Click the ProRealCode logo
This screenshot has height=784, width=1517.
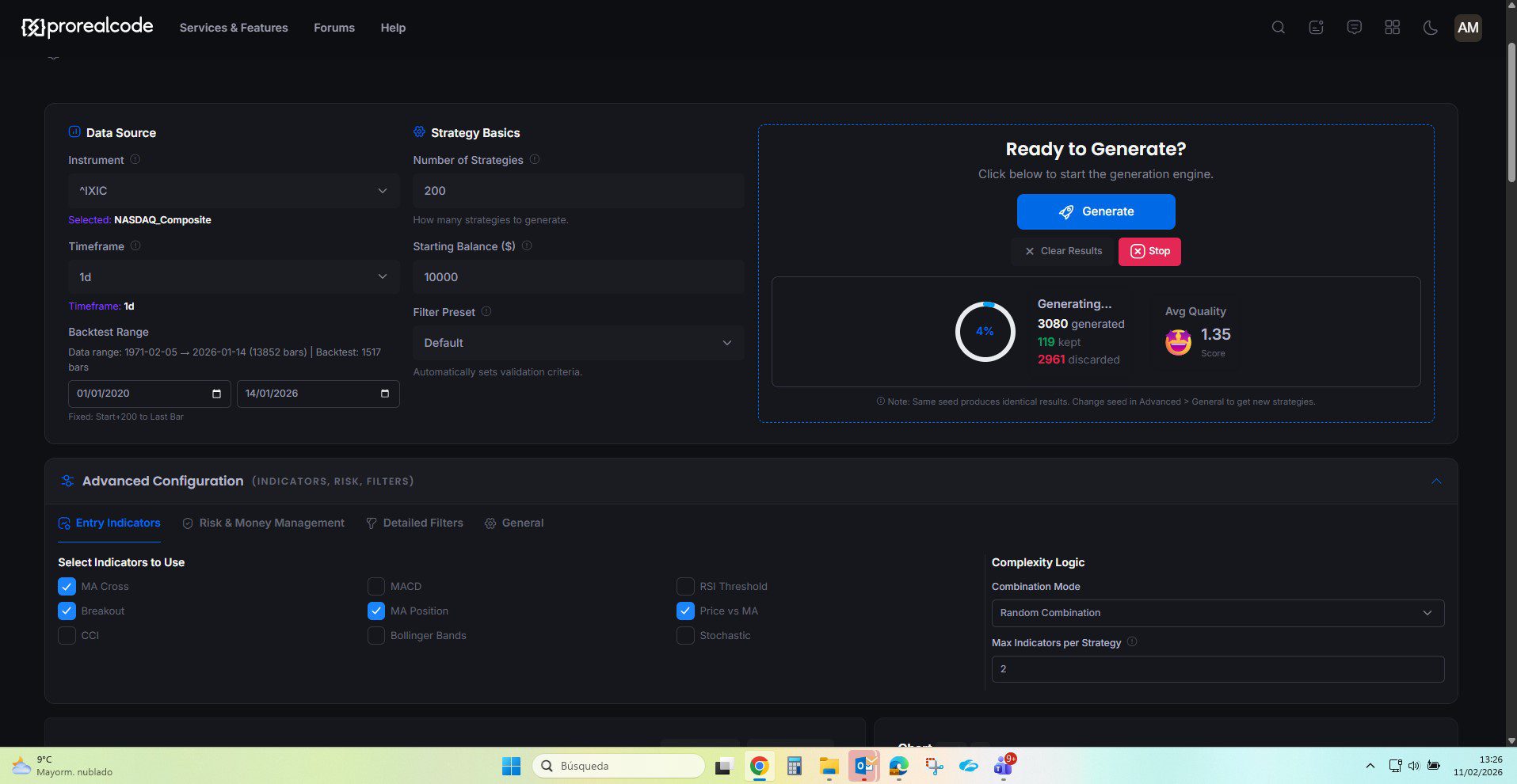tap(87, 27)
